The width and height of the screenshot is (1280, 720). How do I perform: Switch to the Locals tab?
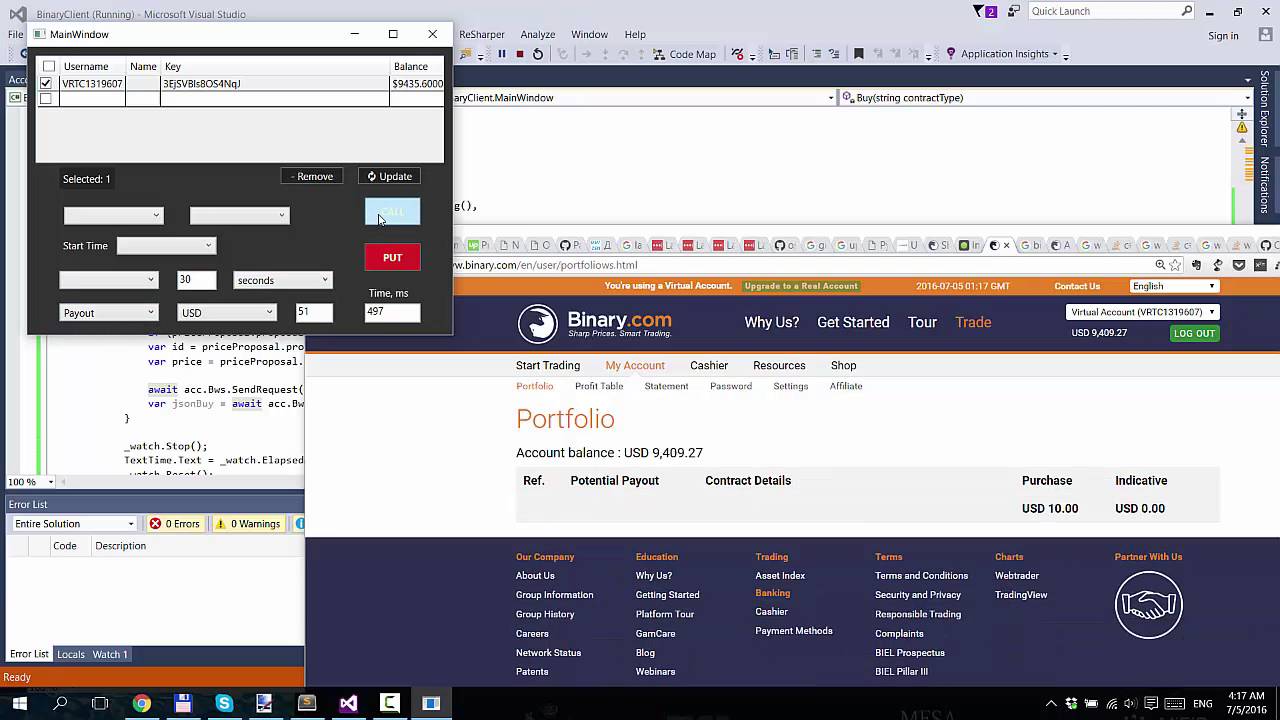point(70,654)
